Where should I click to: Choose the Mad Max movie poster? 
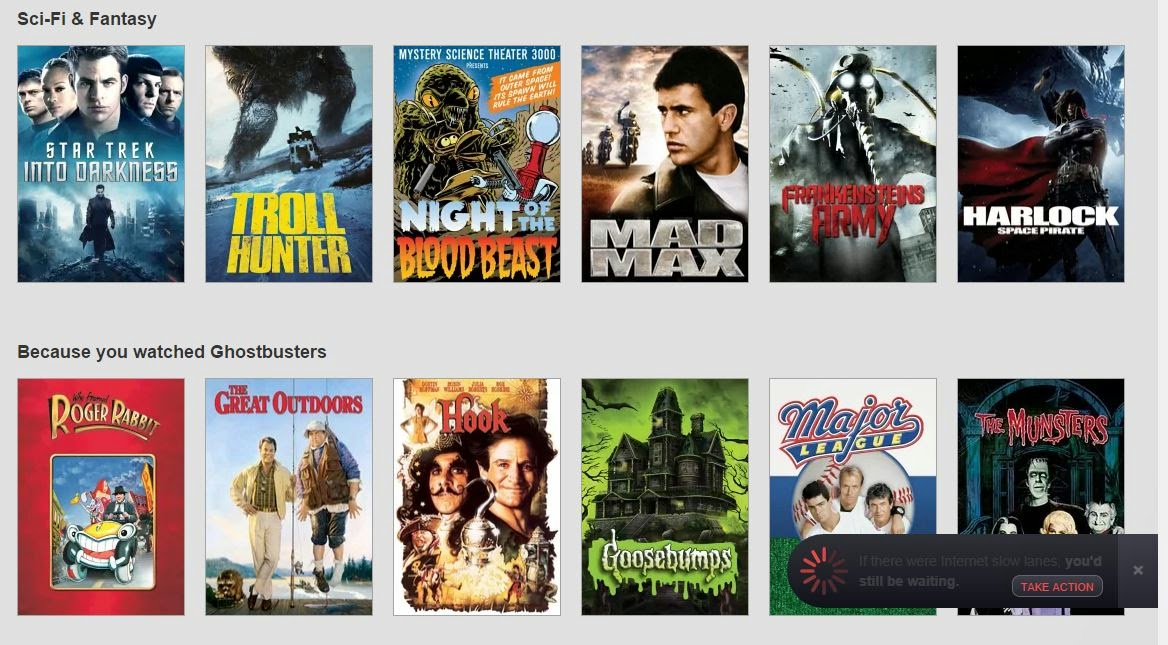coord(665,164)
